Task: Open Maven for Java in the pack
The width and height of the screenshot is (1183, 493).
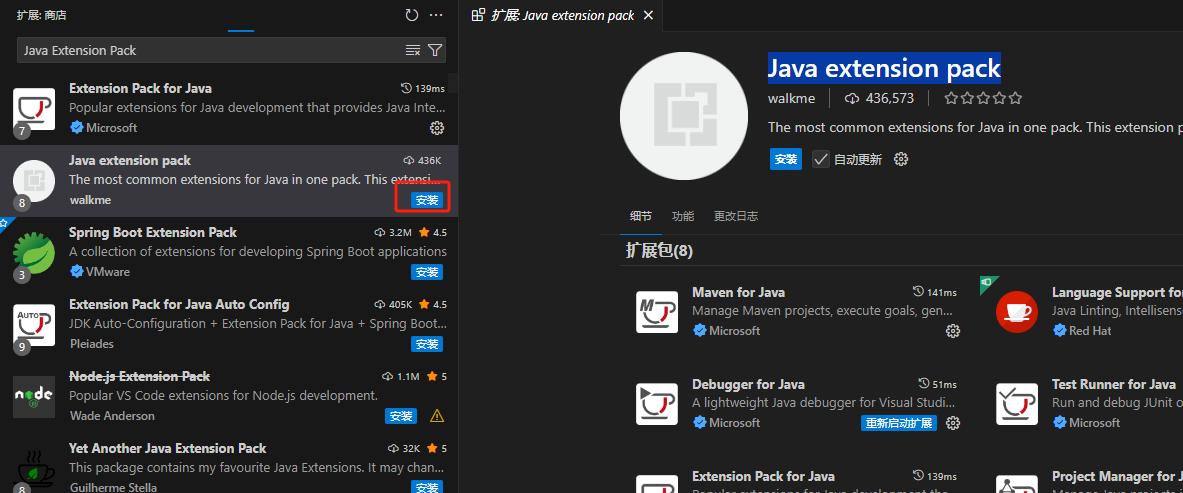Action: (739, 292)
